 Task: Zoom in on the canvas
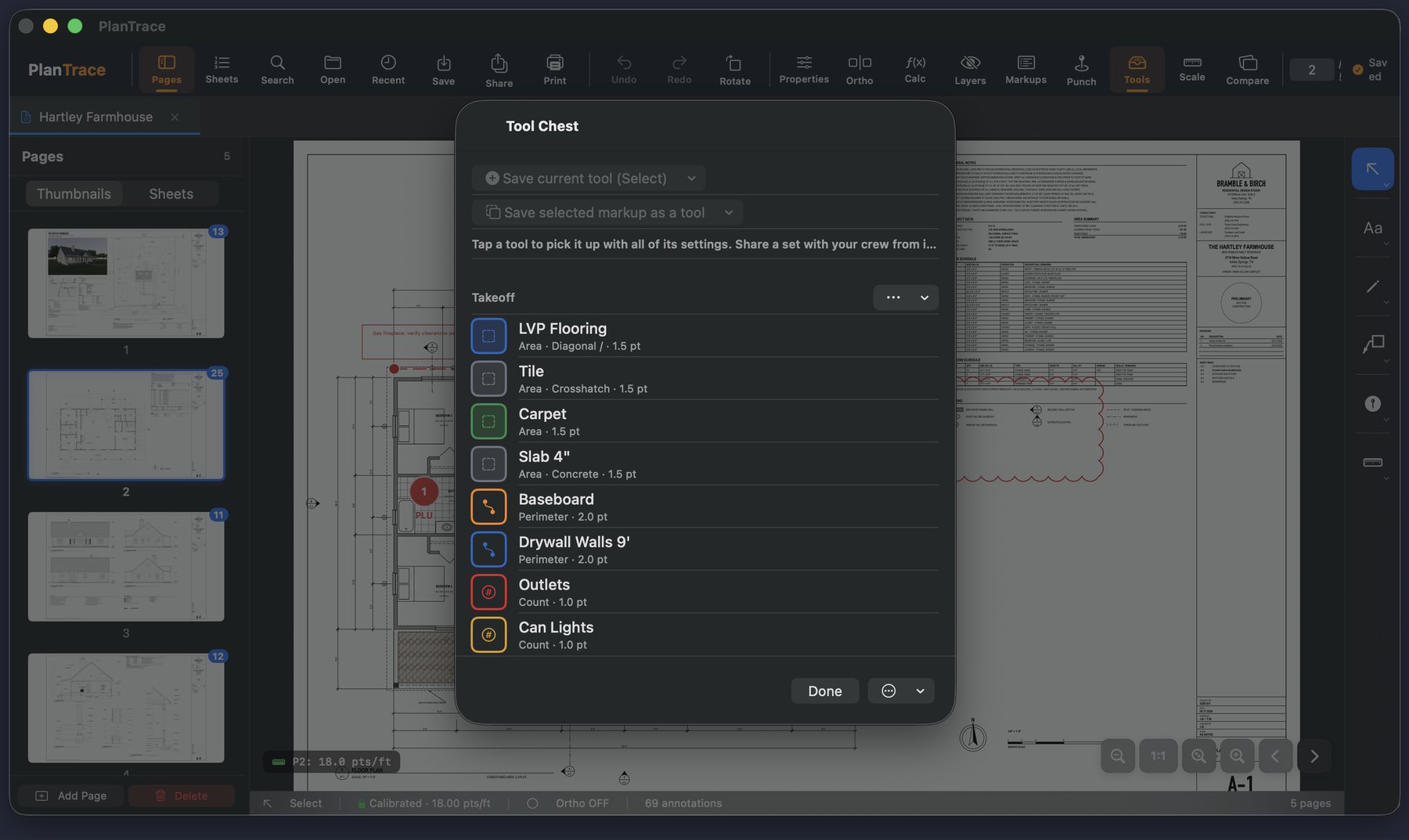click(x=1237, y=756)
